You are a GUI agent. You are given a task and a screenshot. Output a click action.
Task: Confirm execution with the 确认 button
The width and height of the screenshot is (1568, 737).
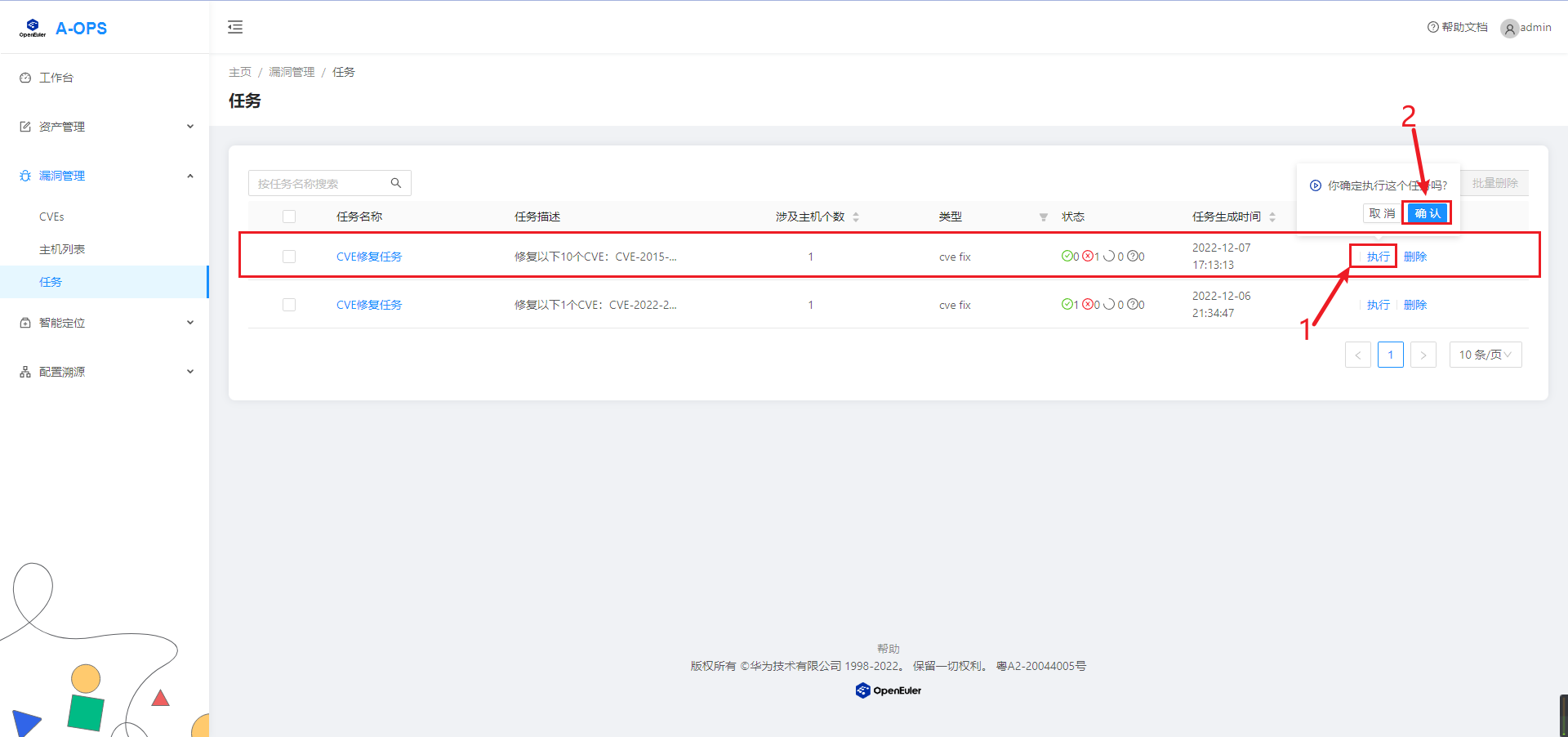[x=1427, y=213]
